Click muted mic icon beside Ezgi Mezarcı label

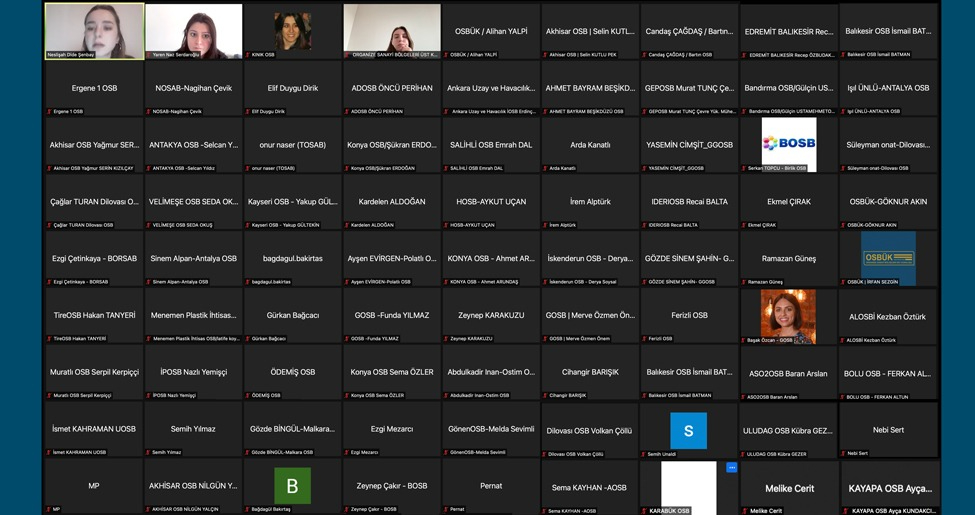(x=347, y=452)
